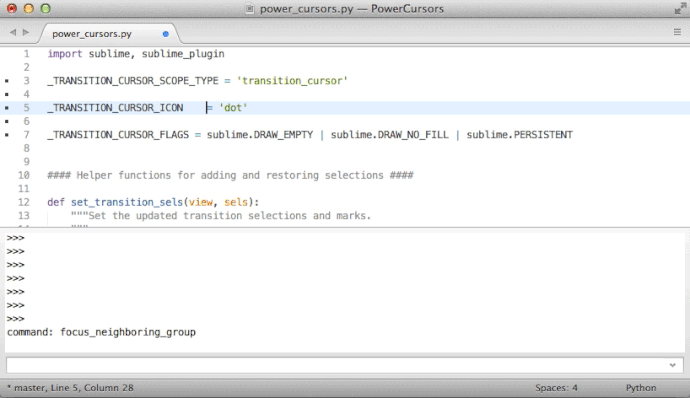
Task: Open the tab list menu icon
Action: (677, 32)
